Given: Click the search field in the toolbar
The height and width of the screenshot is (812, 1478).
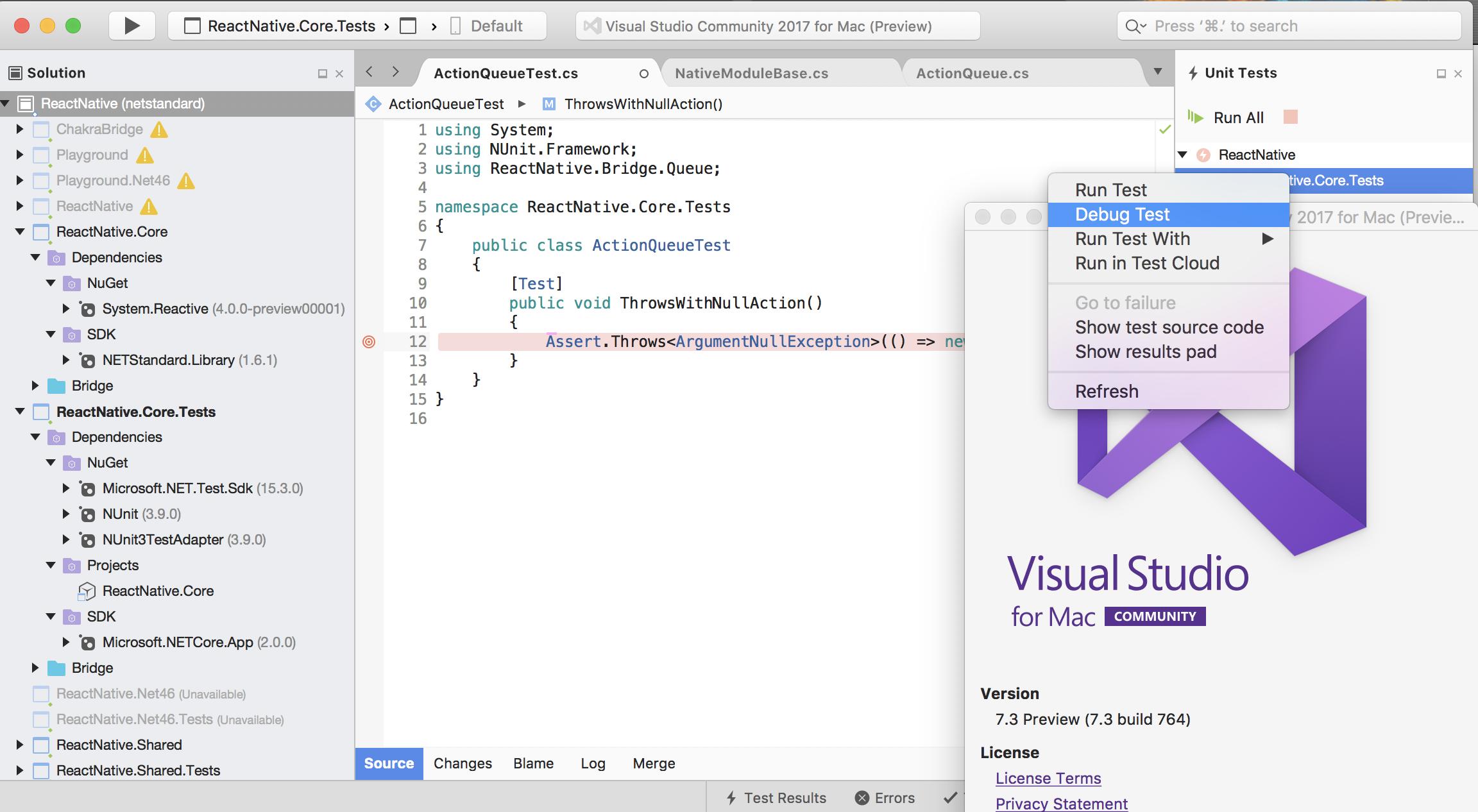Looking at the screenshot, I should [x=1289, y=26].
